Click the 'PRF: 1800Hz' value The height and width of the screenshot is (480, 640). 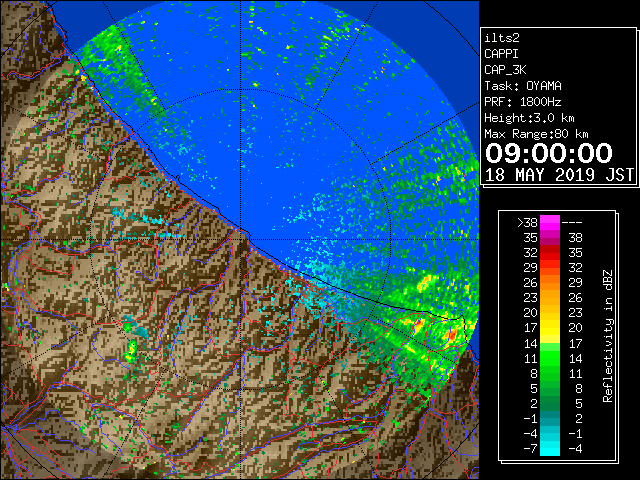tap(523, 102)
